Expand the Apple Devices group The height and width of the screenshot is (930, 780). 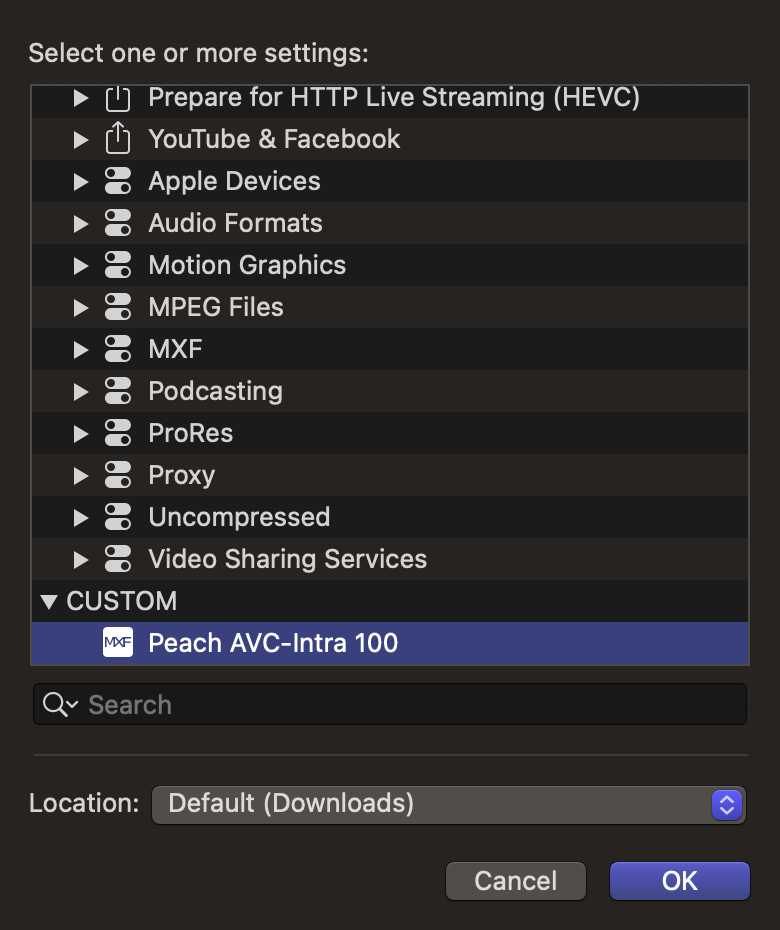click(x=81, y=182)
